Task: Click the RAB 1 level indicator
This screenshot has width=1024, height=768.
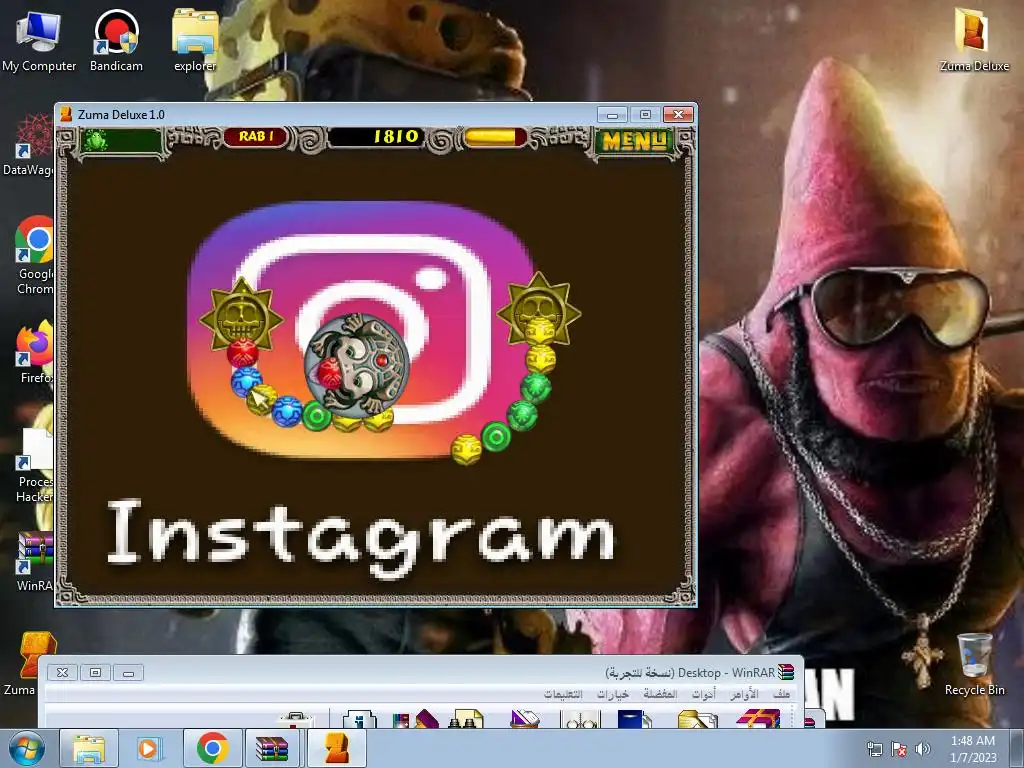Action: (256, 136)
